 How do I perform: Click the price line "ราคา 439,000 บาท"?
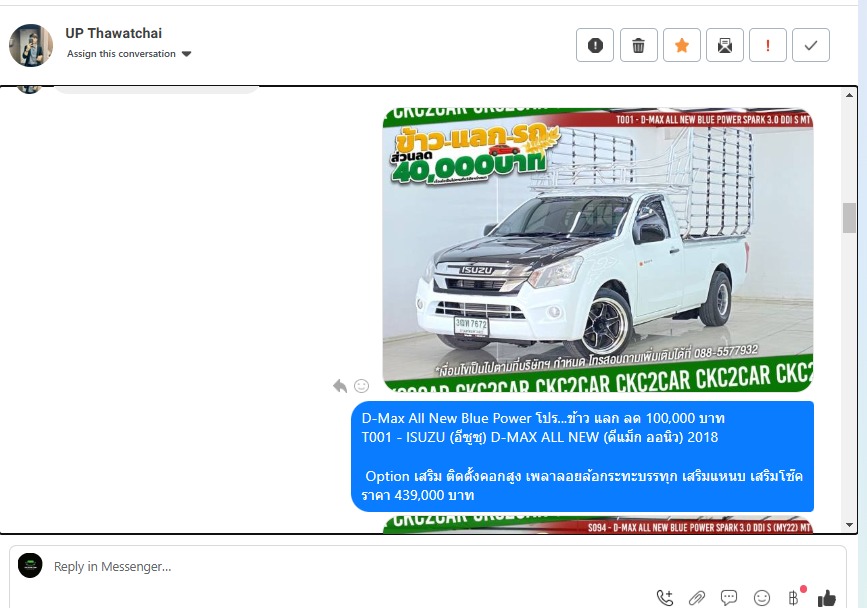pos(417,495)
